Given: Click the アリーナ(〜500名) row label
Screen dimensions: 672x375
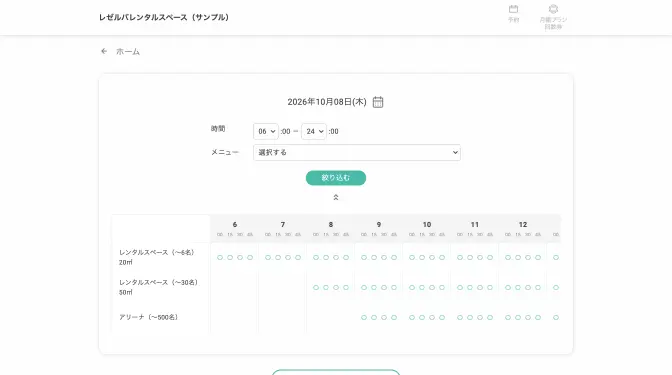Looking at the screenshot, I should (149, 317).
